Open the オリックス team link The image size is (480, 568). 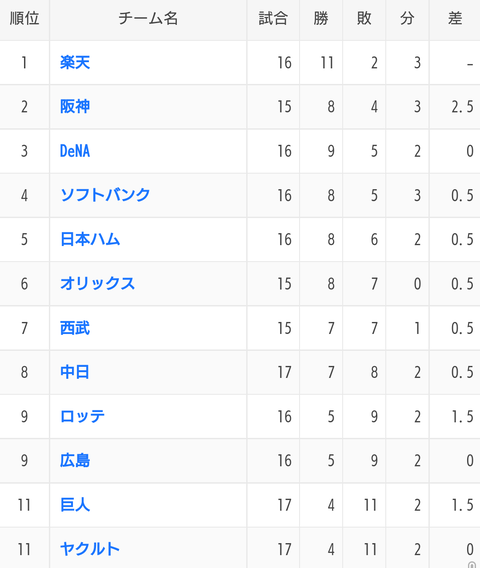97,284
